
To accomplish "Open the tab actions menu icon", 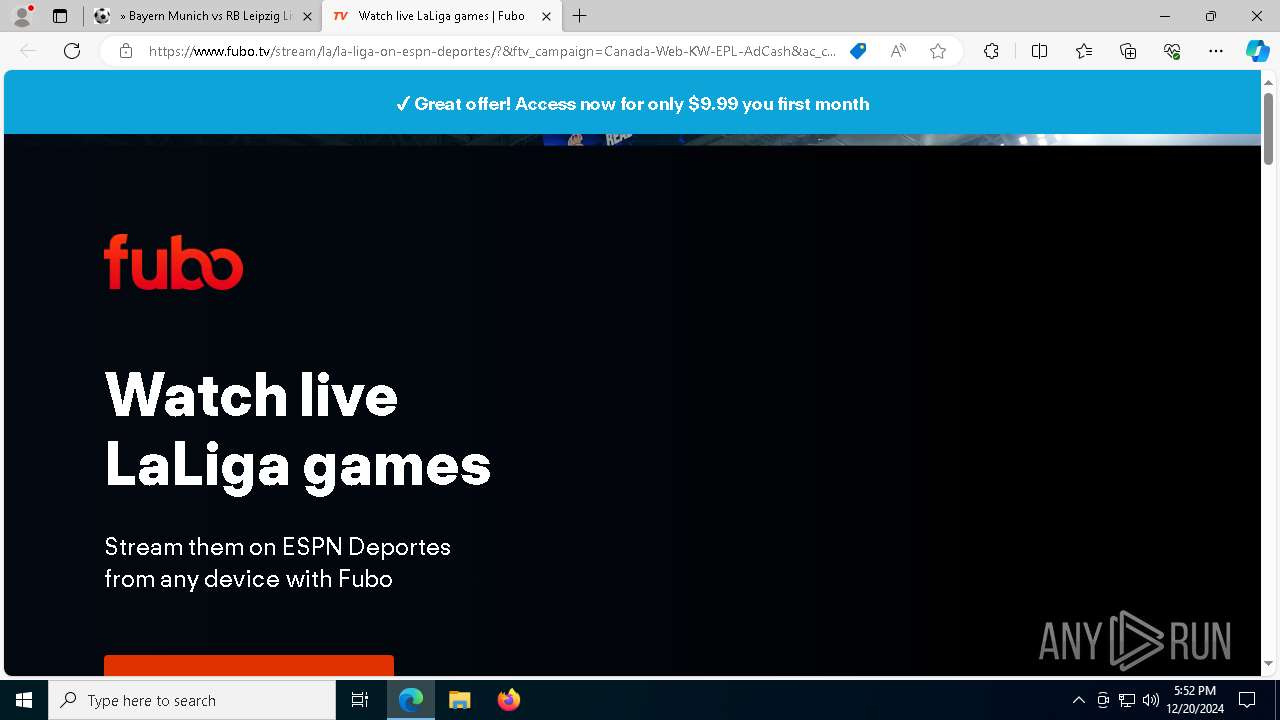I will pyautogui.click(x=60, y=16).
